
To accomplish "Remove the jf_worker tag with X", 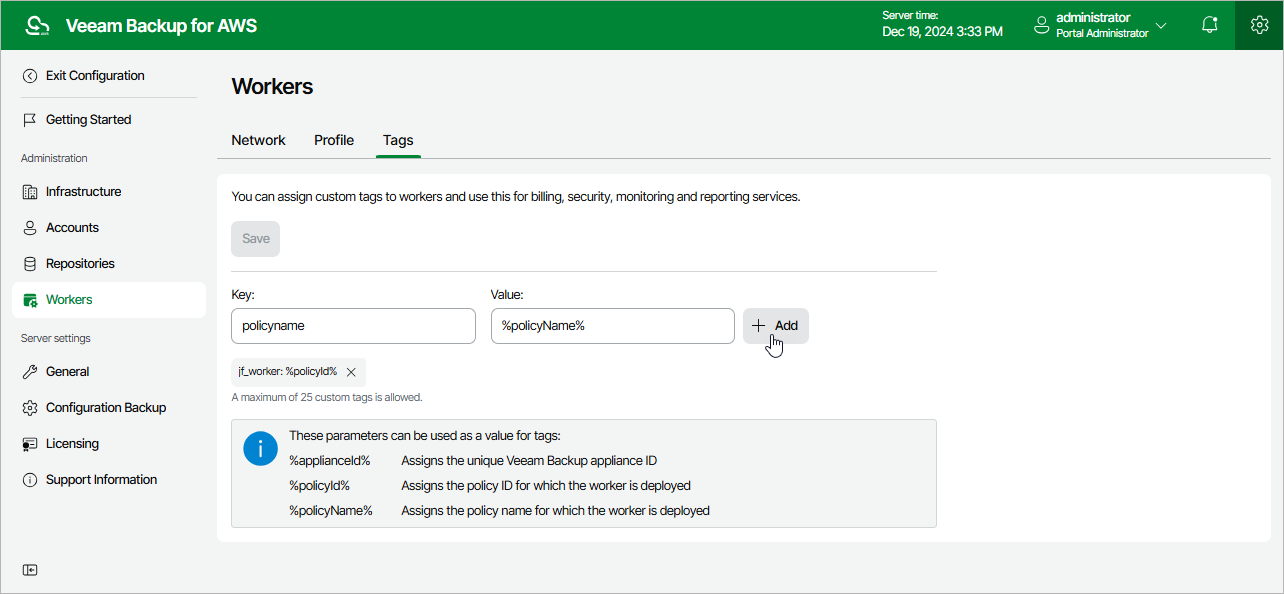I will tap(351, 372).
